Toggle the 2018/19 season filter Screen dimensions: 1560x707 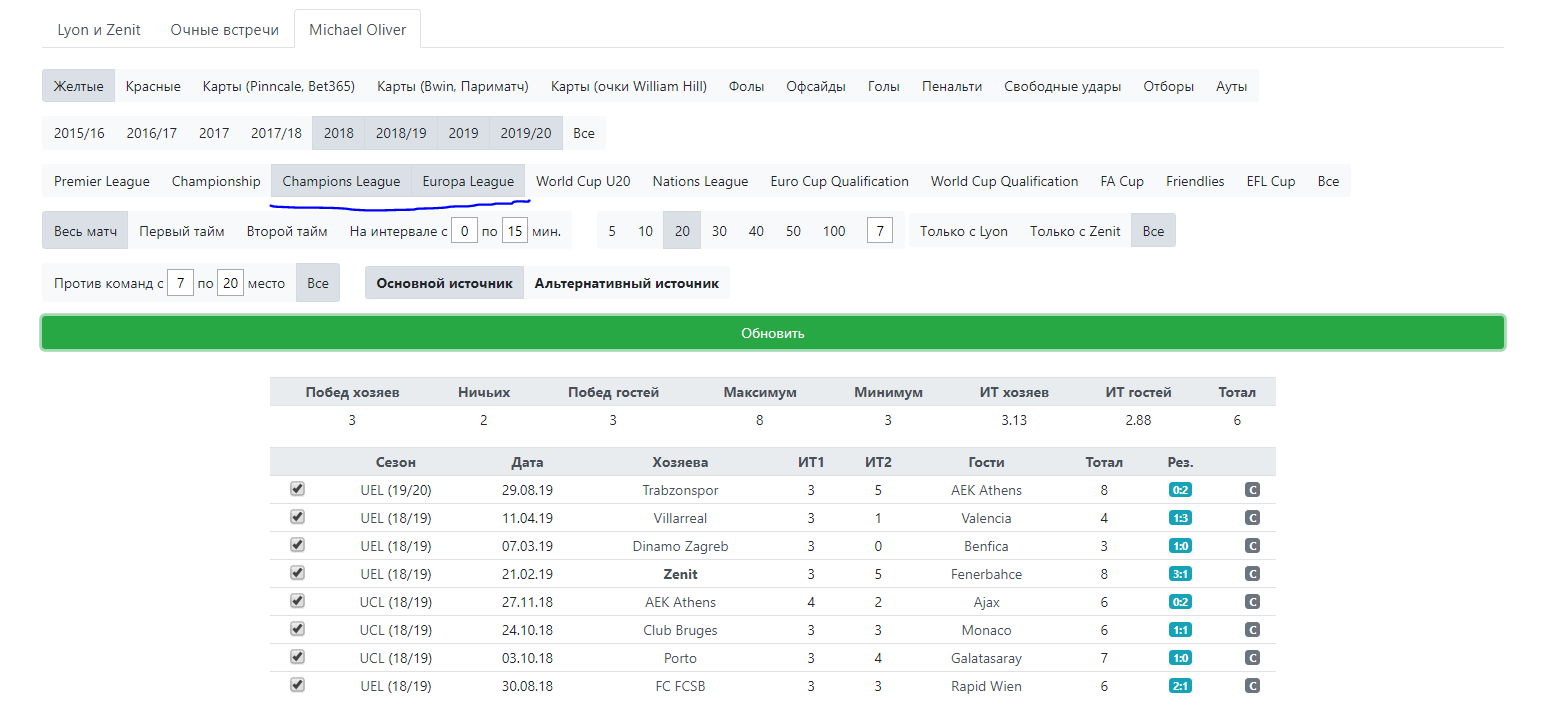click(401, 133)
